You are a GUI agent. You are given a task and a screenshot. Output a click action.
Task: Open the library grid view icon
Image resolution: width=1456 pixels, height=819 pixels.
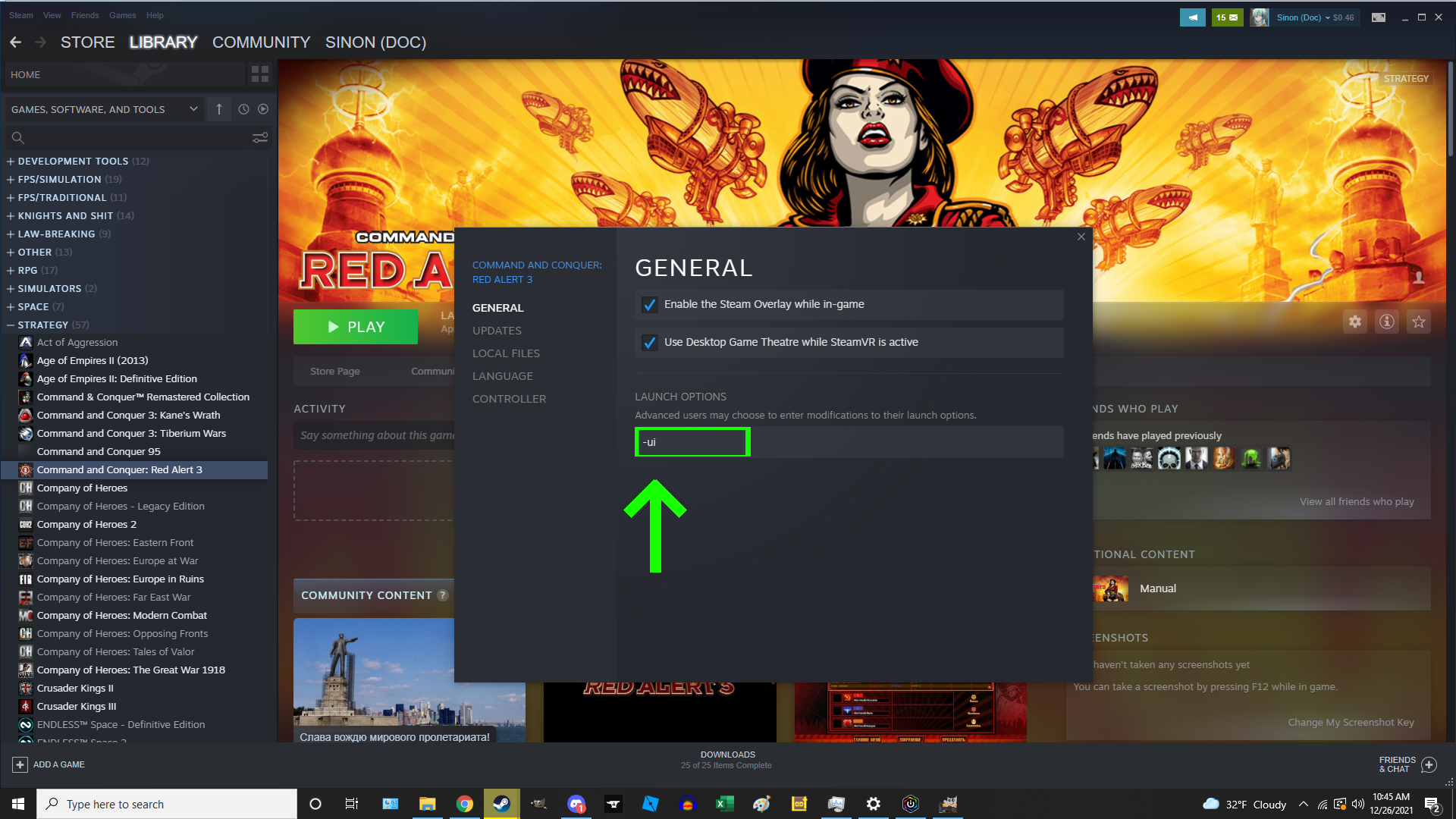click(259, 74)
